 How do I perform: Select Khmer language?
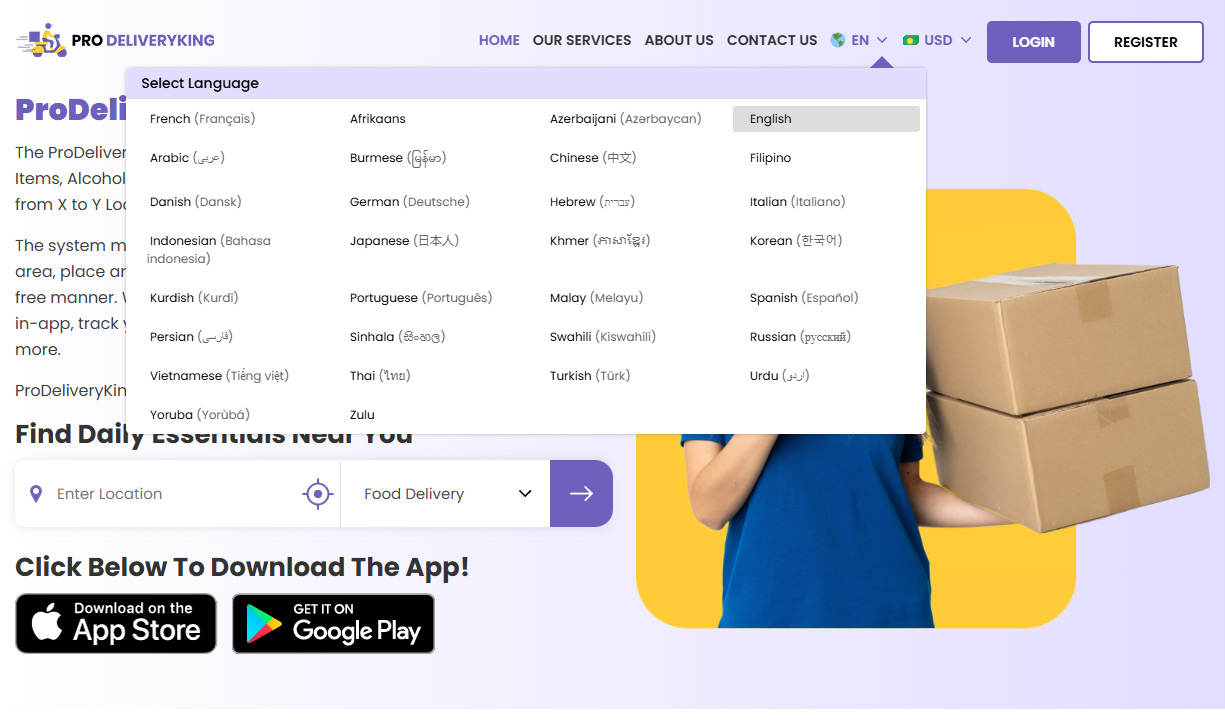point(600,241)
